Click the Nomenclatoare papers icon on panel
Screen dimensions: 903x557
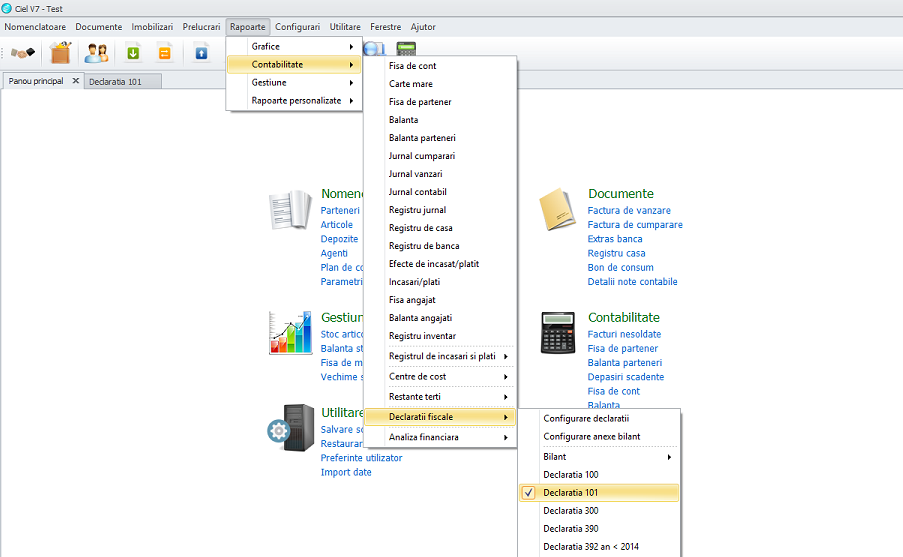[290, 209]
